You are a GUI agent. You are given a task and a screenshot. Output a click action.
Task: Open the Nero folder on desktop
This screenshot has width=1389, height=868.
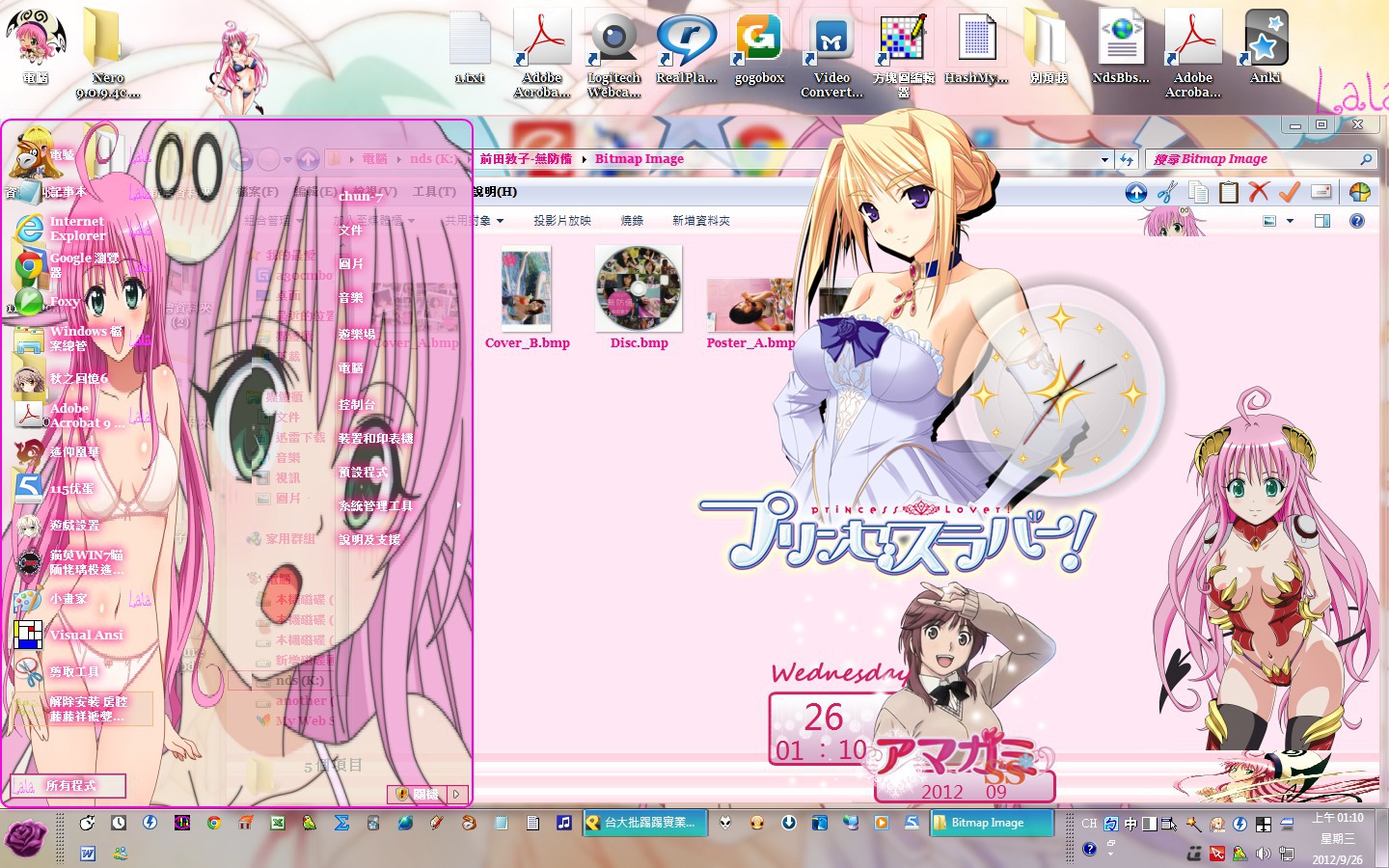[107, 53]
